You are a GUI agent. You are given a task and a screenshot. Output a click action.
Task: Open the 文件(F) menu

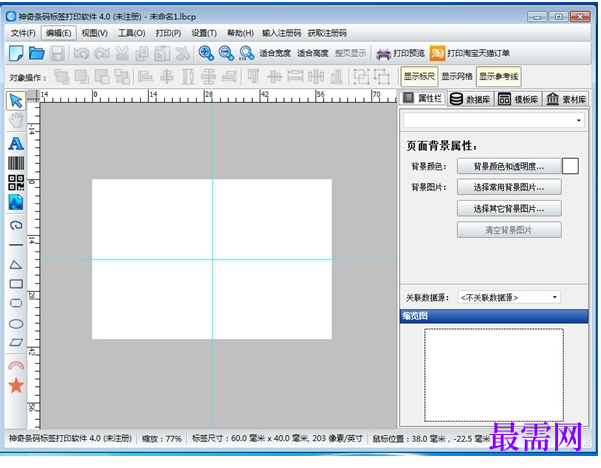point(23,33)
